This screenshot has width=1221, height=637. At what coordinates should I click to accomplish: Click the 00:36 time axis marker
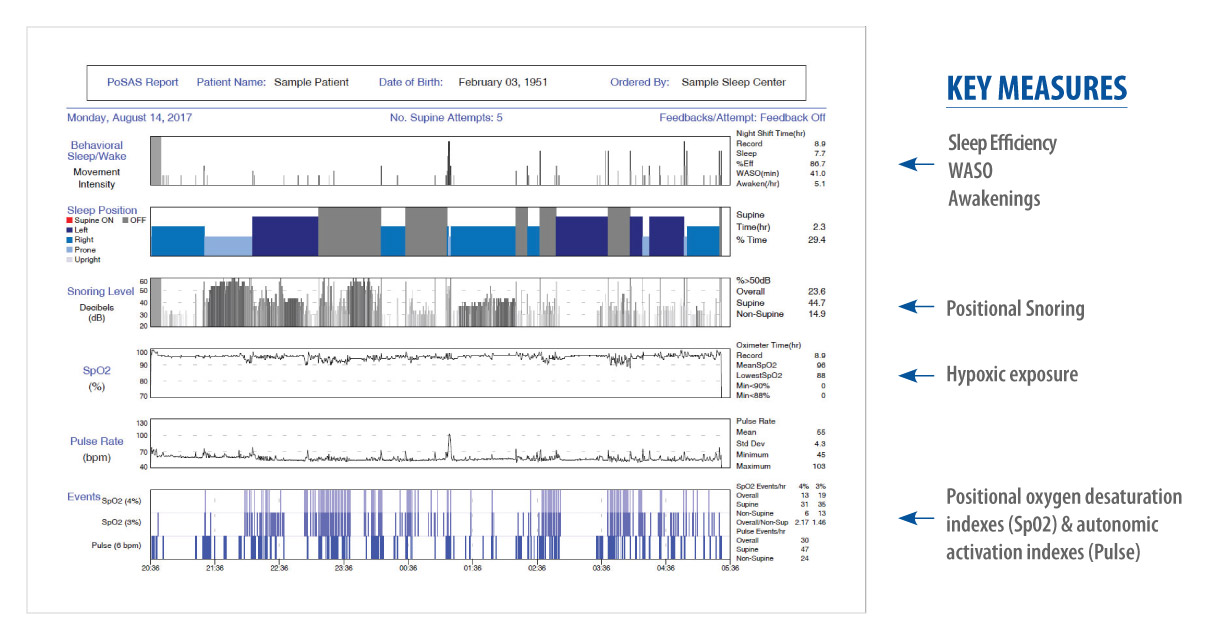[408, 568]
